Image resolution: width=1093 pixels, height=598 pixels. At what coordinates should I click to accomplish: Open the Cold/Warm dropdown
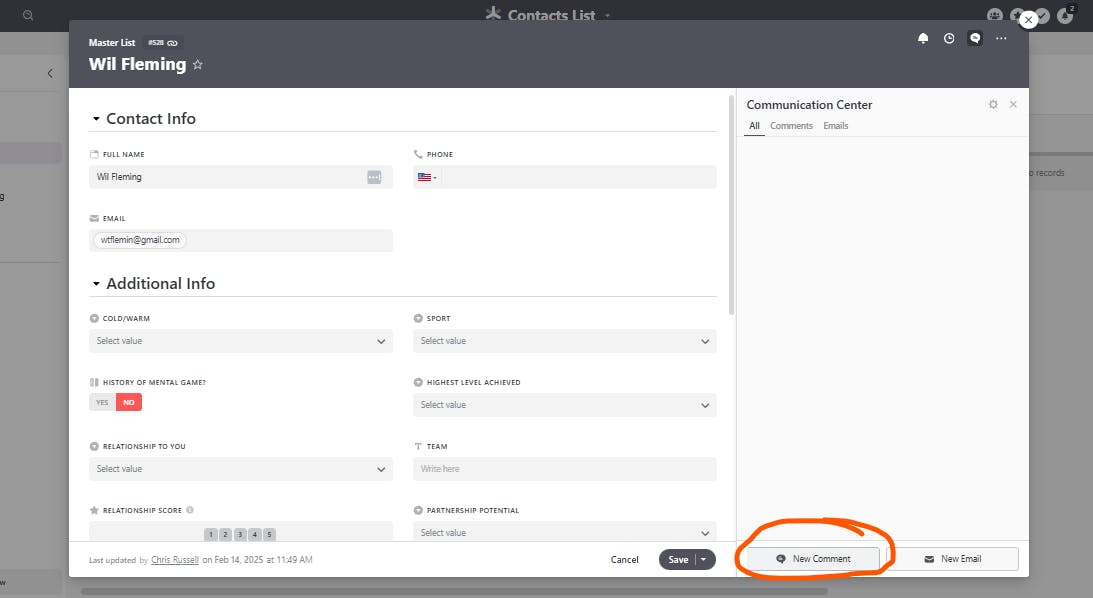[240, 341]
